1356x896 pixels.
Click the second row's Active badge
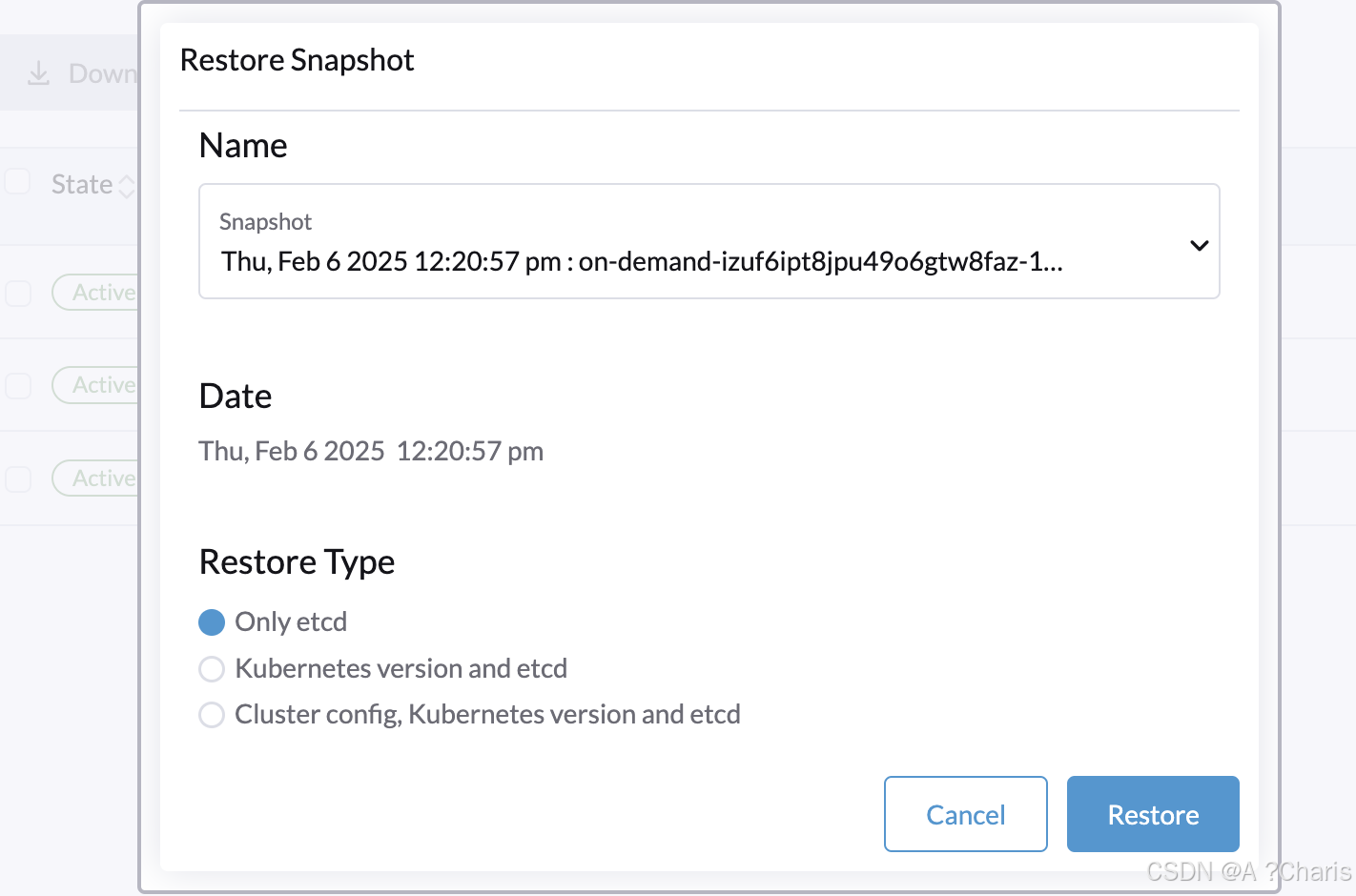(x=96, y=385)
